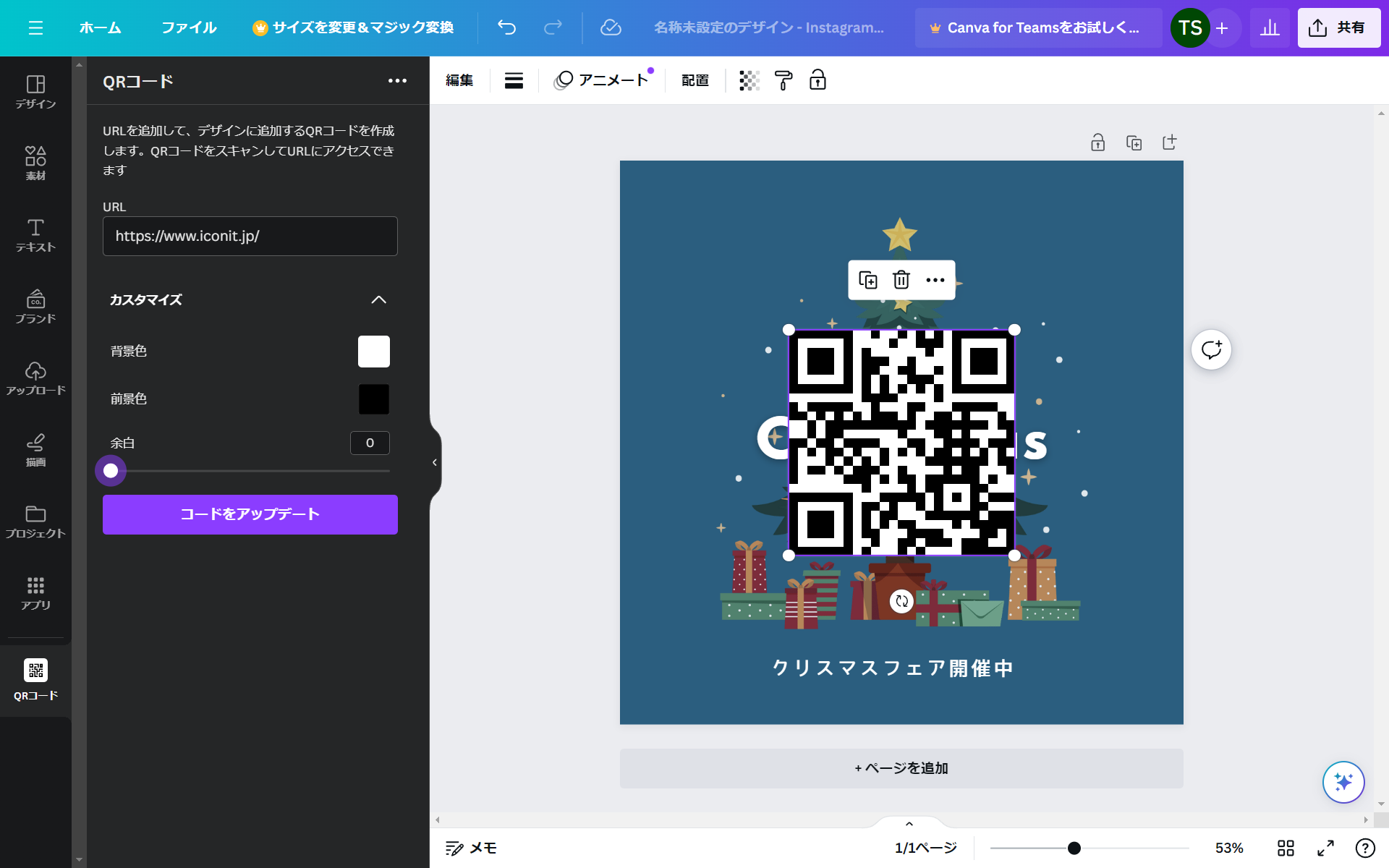Open the 素材 elements sidebar panel
The image size is (1389, 868).
pyautogui.click(x=35, y=163)
